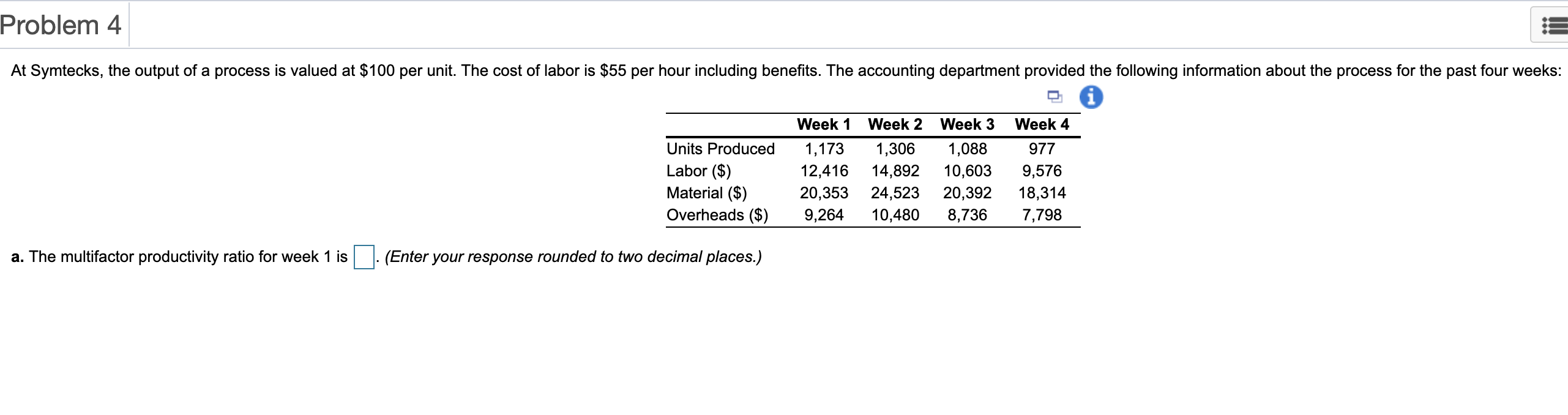The height and width of the screenshot is (415, 1568).
Task: Click the info circle next to the data table
Action: 1092,97
